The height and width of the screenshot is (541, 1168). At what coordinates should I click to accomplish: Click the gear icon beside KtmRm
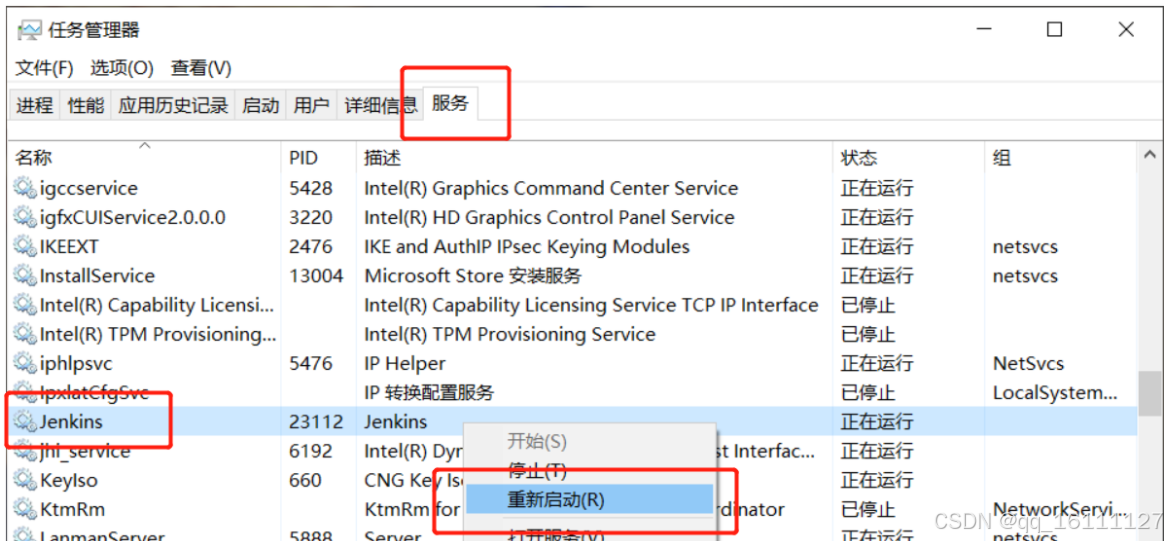click(25, 510)
